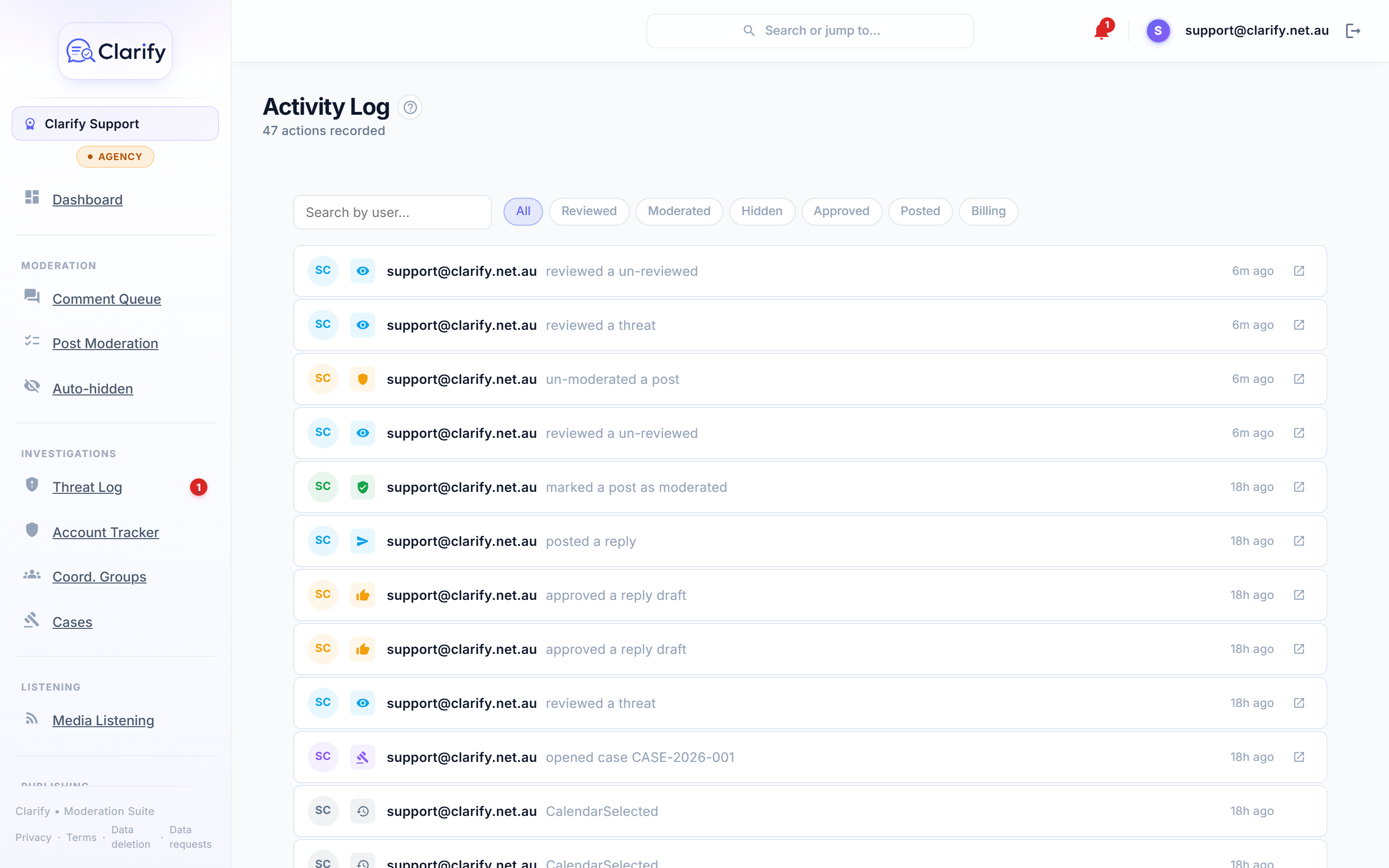Viewport: 1389px width, 868px height.
Task: Go to Post Moderation page
Action: (106, 343)
